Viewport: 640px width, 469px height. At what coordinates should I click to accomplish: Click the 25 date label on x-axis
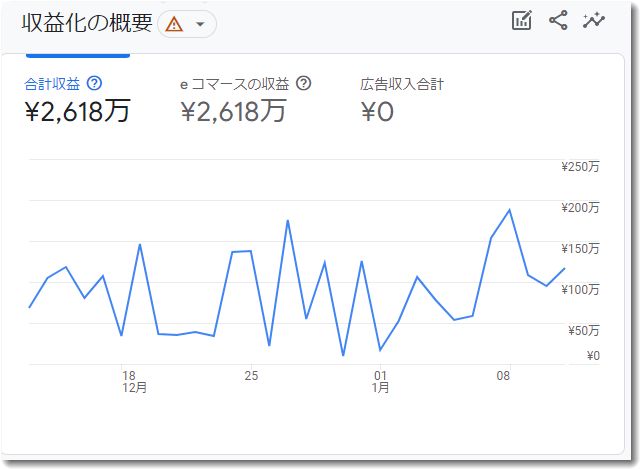(251, 376)
